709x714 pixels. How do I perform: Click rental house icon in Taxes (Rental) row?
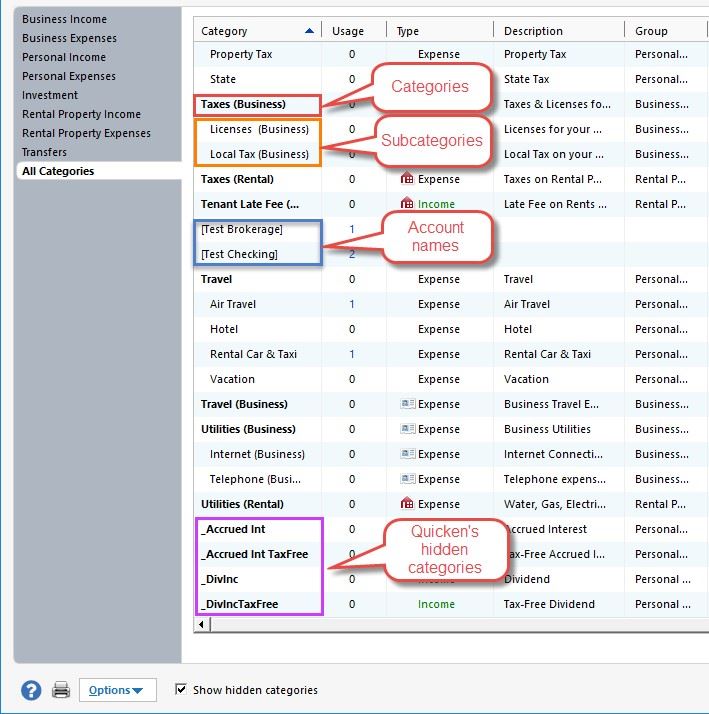pyautogui.click(x=406, y=179)
